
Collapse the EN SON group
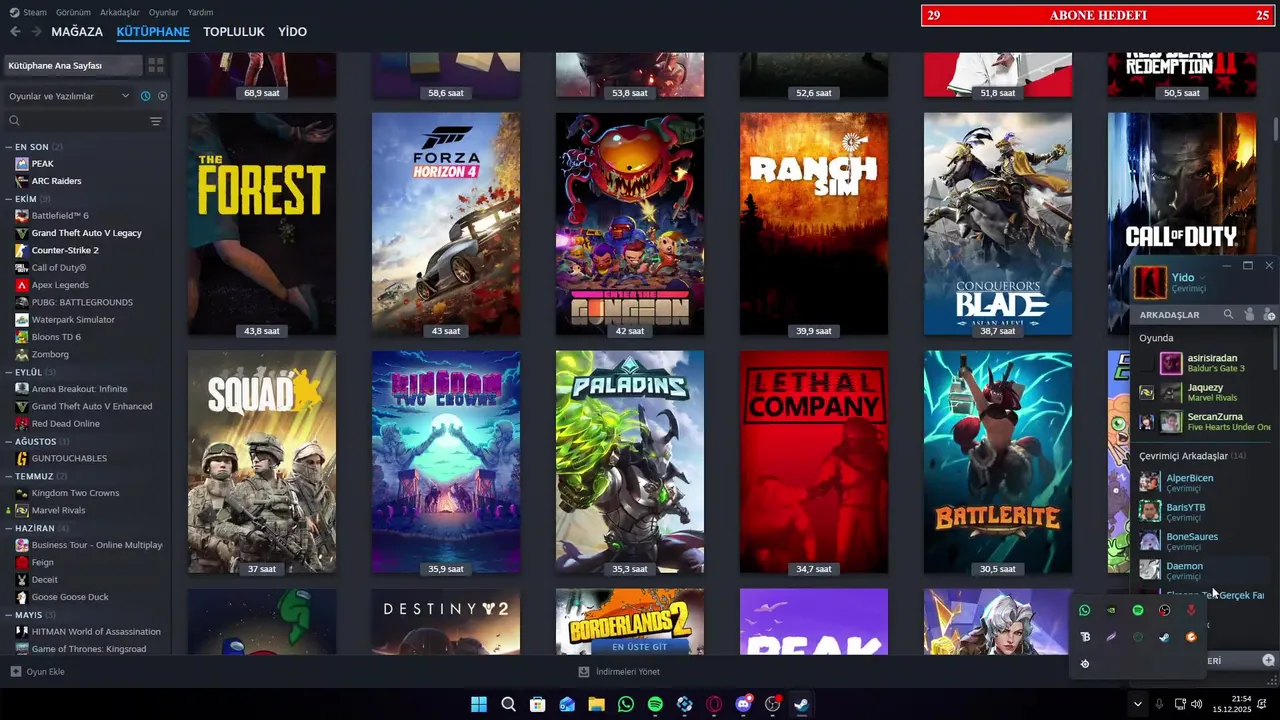pyautogui.click(x=9, y=147)
